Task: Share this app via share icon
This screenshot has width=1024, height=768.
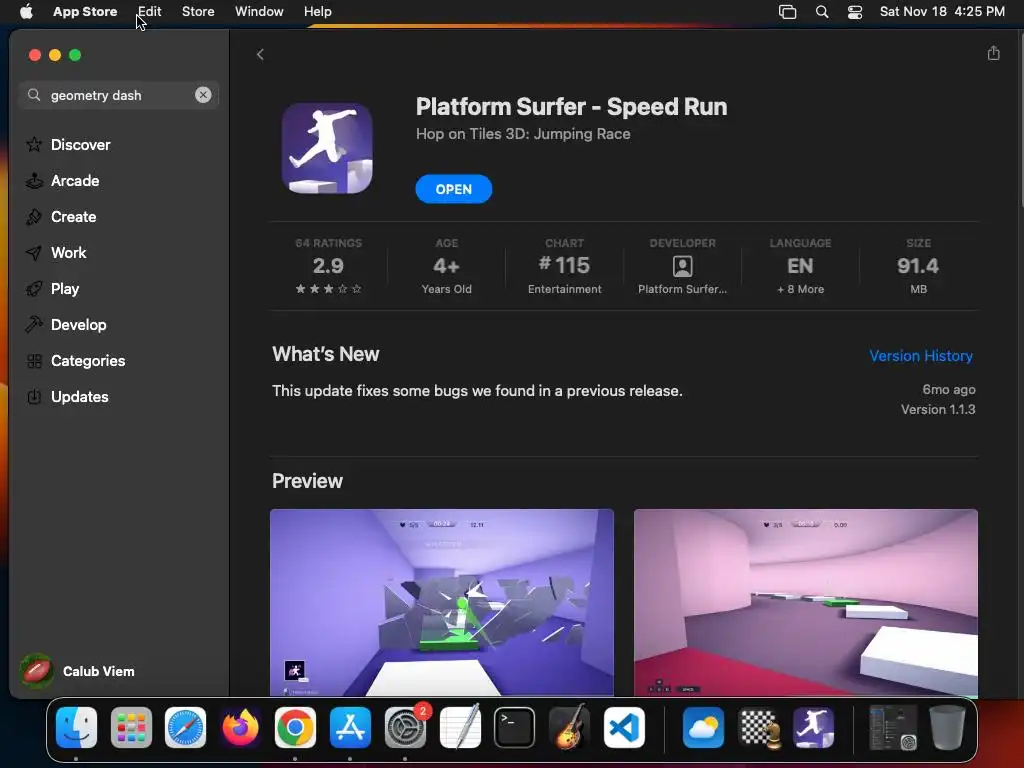Action: click(x=993, y=53)
